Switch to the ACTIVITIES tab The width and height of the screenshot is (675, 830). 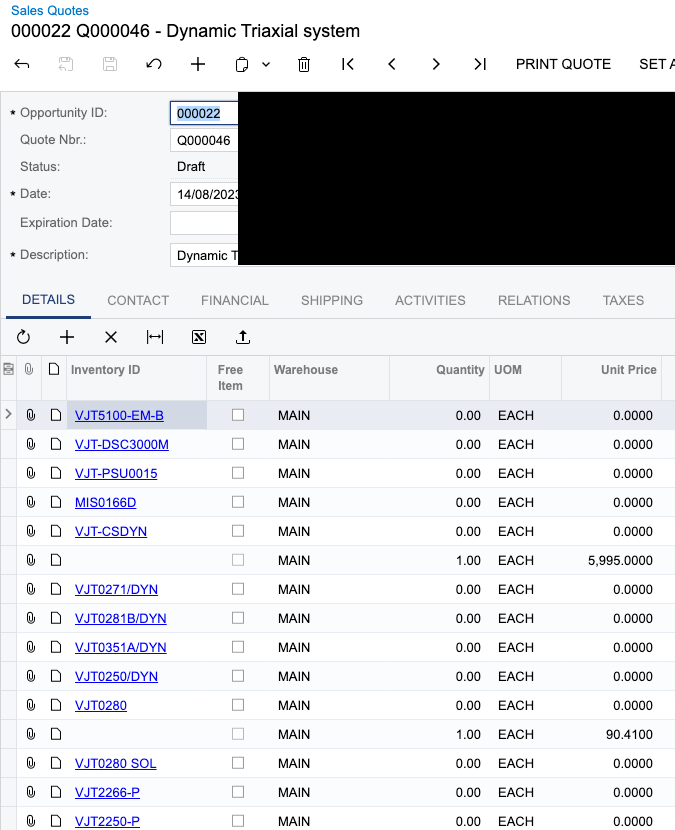[x=430, y=300]
